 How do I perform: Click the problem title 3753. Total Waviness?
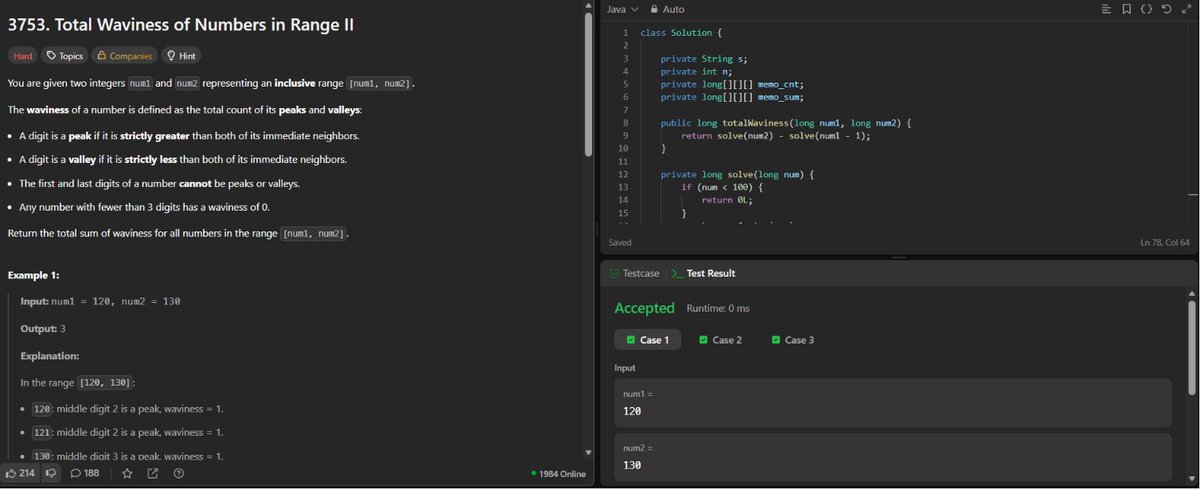tap(181, 25)
